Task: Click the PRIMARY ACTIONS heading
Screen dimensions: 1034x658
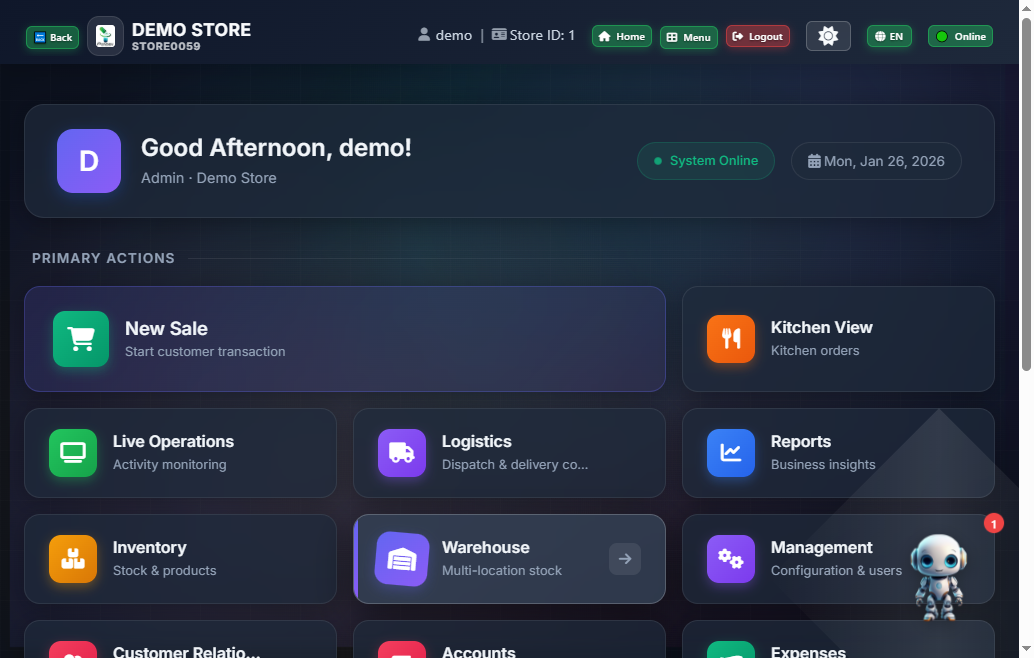Action: point(104,258)
